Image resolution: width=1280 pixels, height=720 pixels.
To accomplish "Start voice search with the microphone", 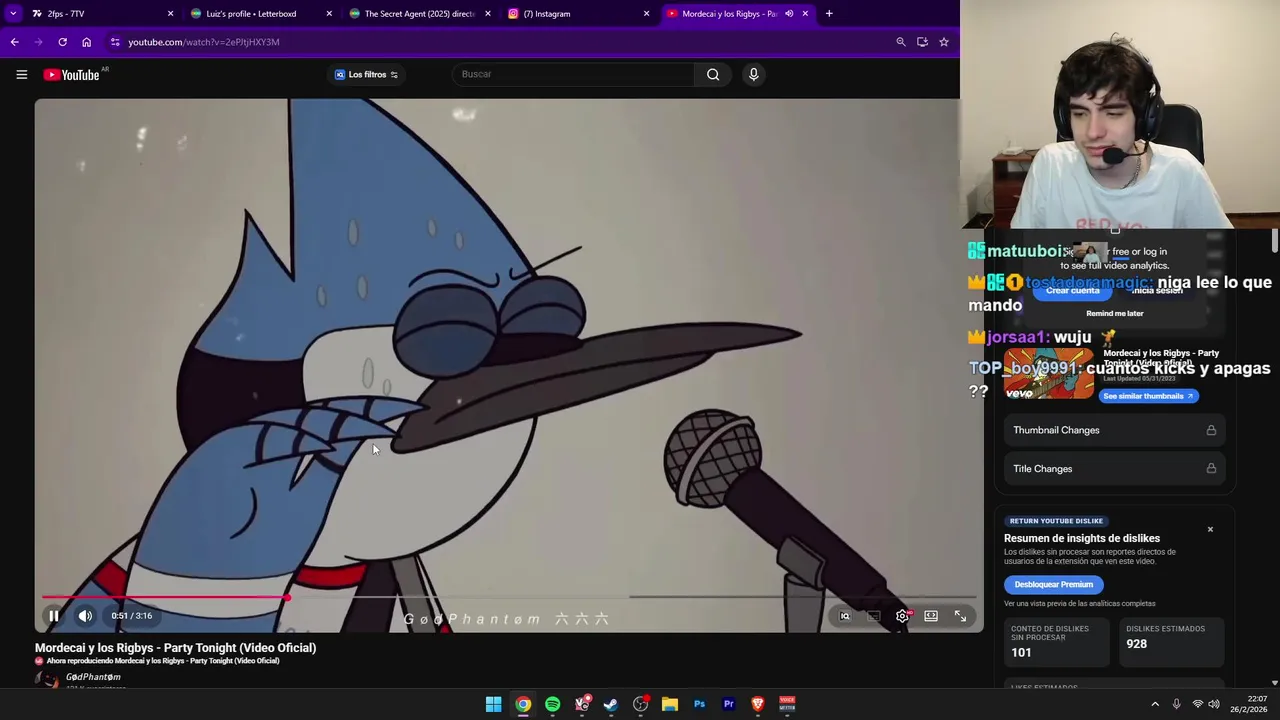I will coord(754,74).
